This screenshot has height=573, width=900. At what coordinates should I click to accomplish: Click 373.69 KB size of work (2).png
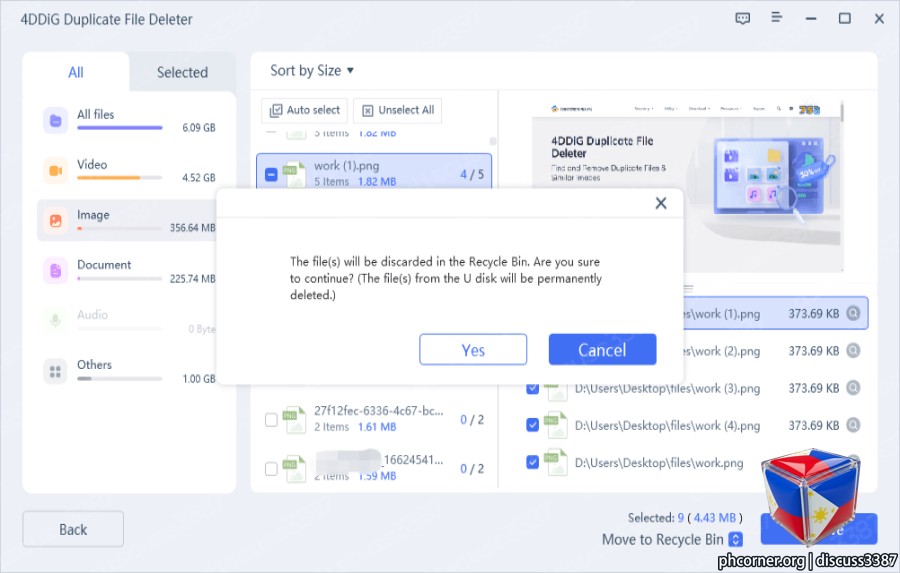coord(813,351)
